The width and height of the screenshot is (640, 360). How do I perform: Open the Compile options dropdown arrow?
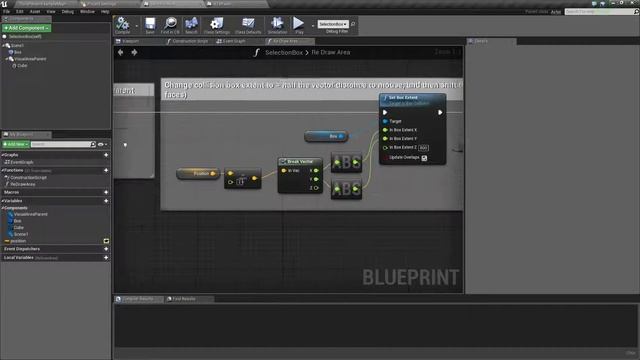coord(136,26)
